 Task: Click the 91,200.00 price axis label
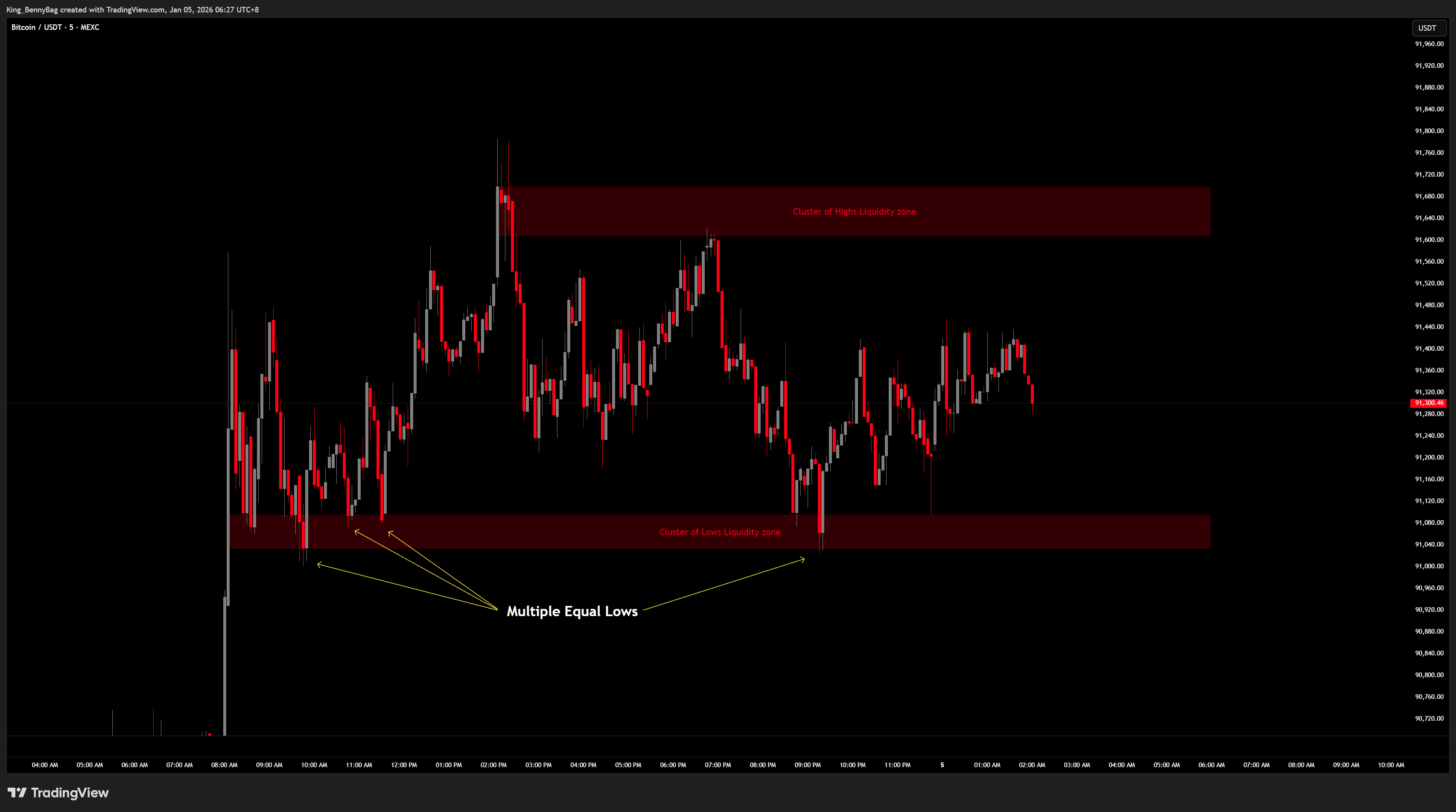(x=1429, y=457)
